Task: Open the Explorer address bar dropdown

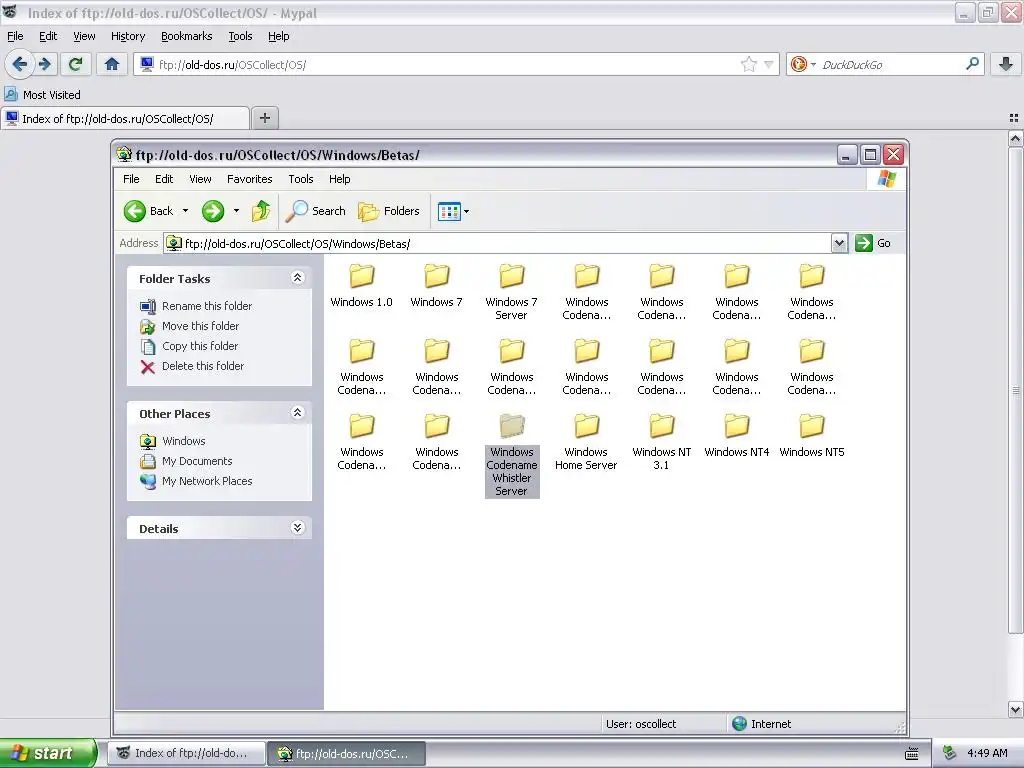Action: click(839, 244)
